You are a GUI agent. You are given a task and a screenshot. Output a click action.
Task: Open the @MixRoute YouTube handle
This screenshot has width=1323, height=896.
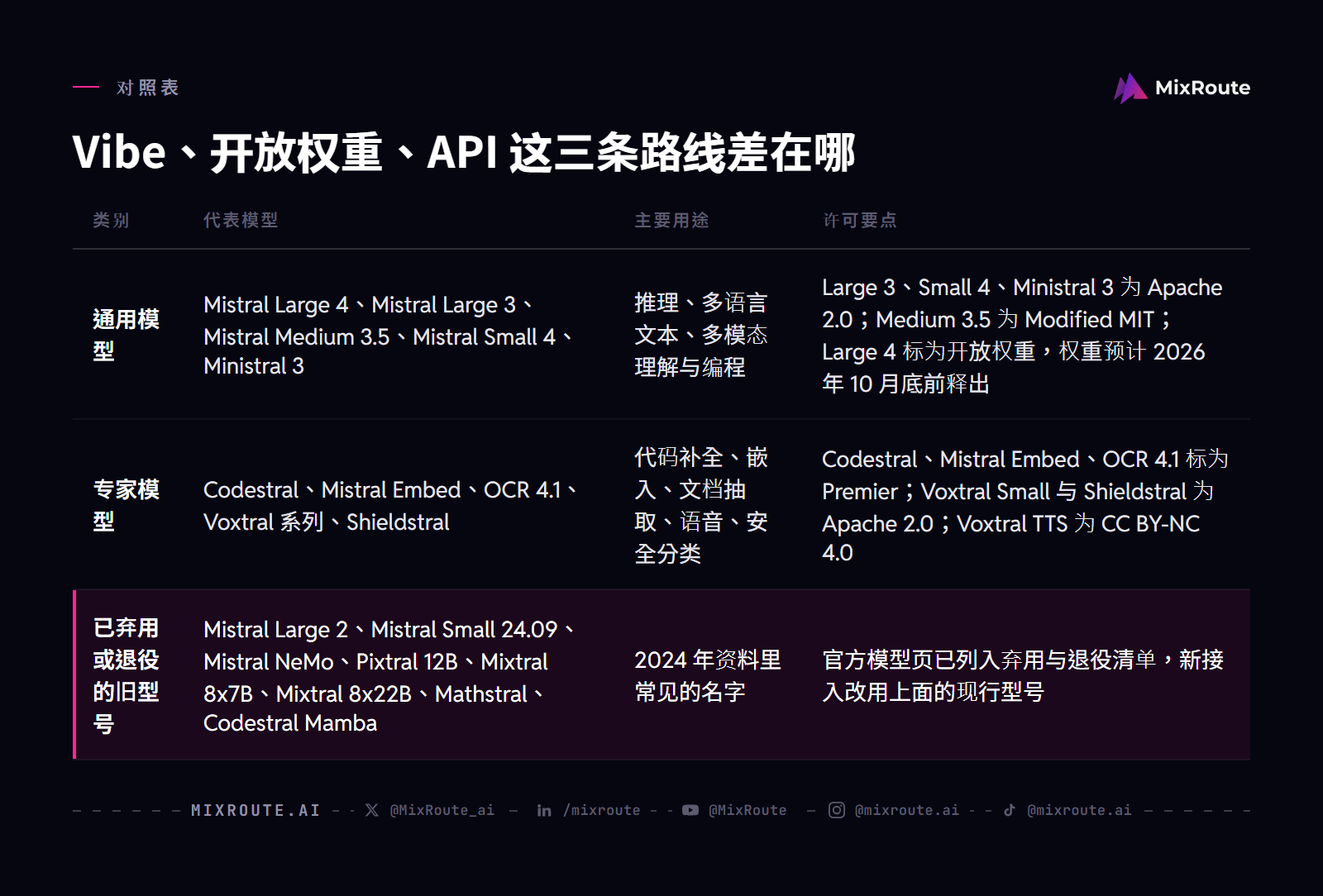coord(747,810)
